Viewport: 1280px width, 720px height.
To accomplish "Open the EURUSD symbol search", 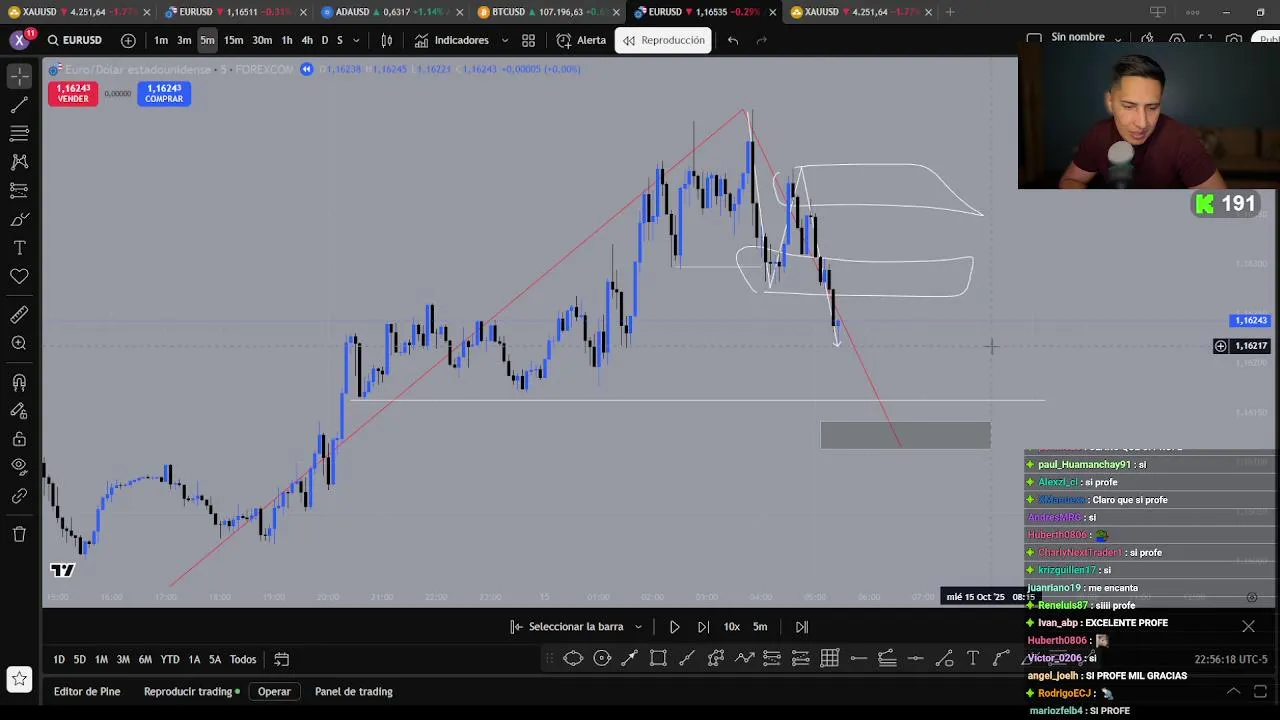I will click(x=73, y=40).
